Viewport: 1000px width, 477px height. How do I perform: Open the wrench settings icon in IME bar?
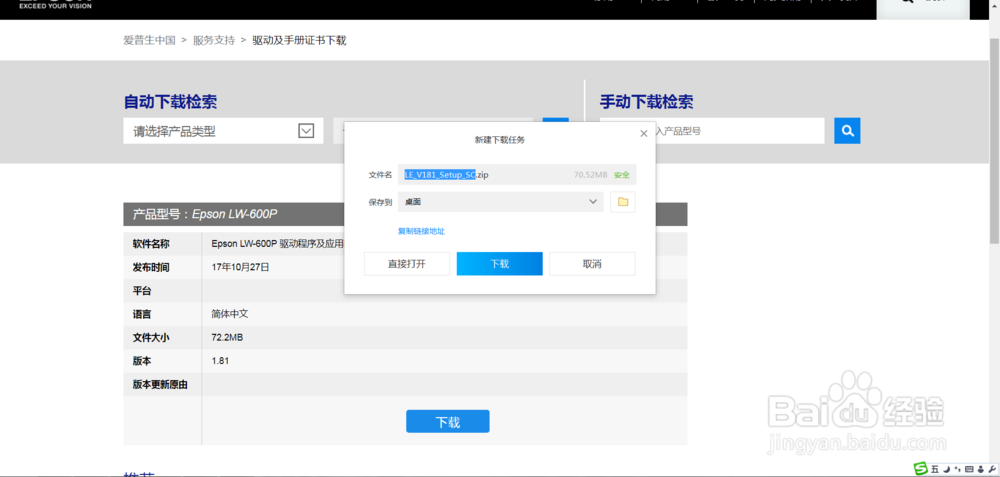pos(990,469)
